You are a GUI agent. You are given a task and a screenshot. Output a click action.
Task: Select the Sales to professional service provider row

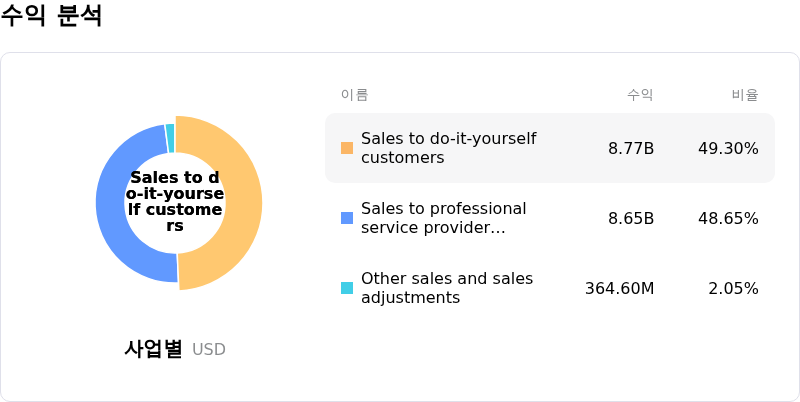(549, 218)
